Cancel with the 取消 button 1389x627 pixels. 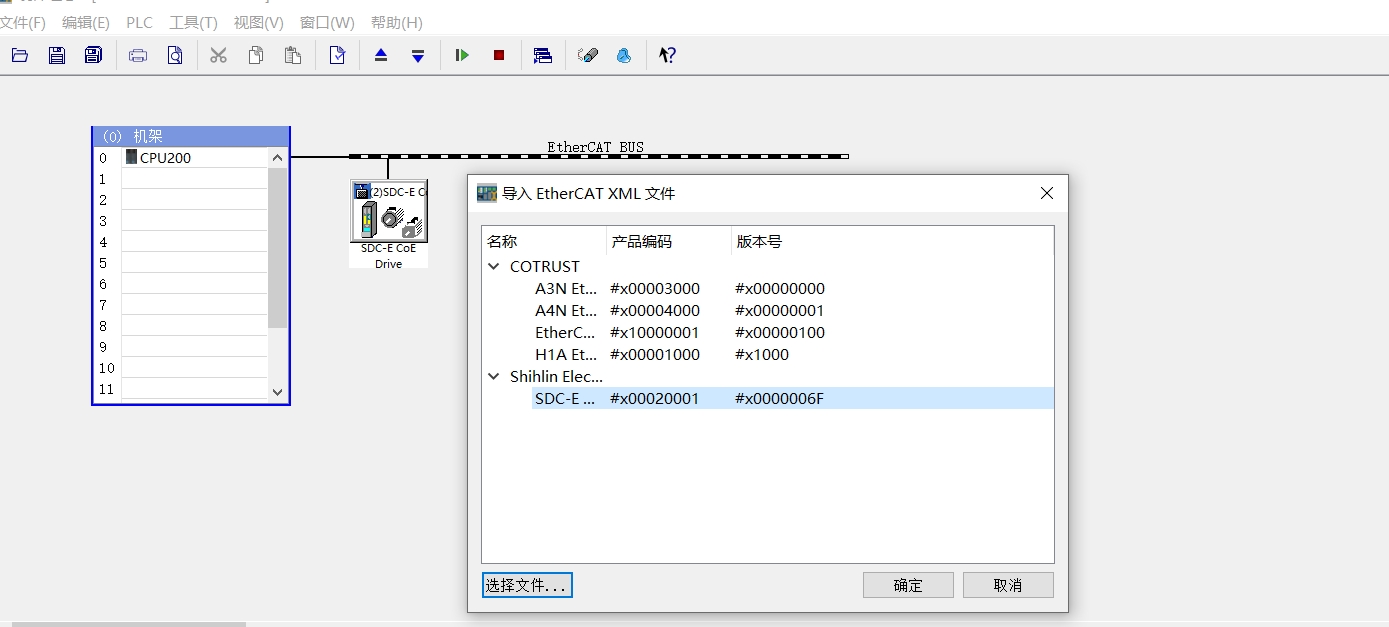point(1008,585)
